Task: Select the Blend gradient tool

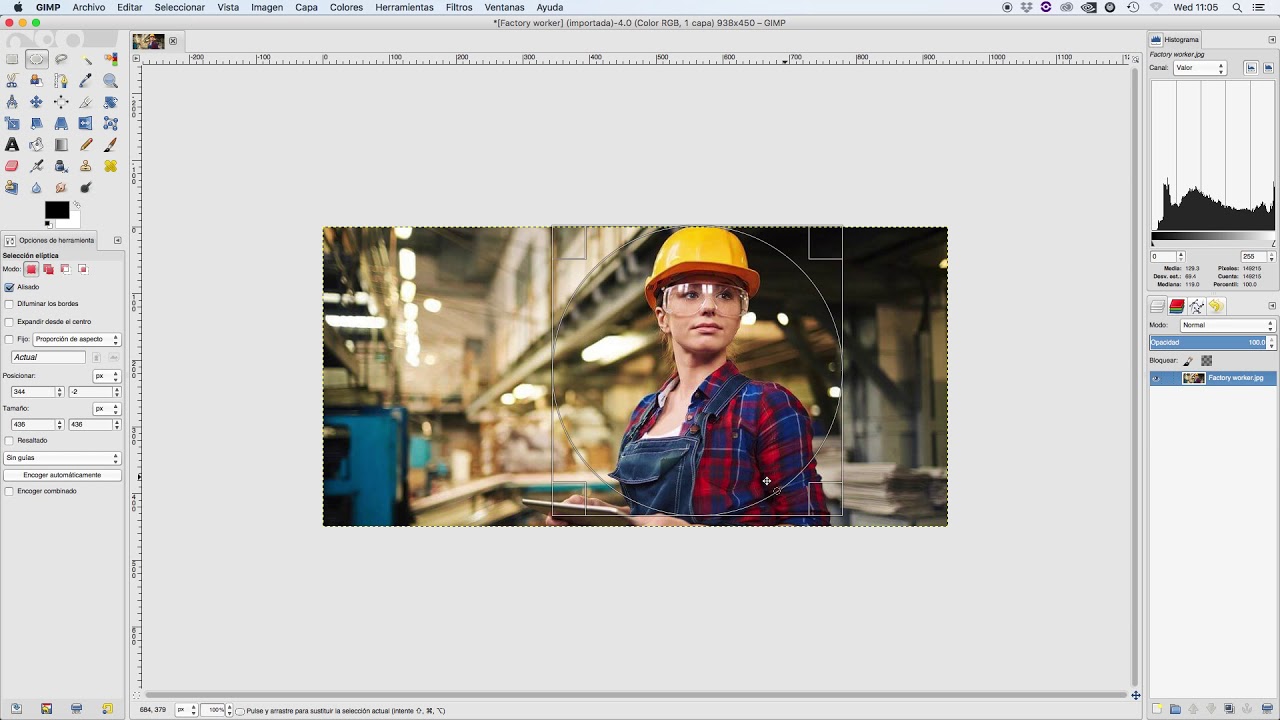Action: [61, 145]
